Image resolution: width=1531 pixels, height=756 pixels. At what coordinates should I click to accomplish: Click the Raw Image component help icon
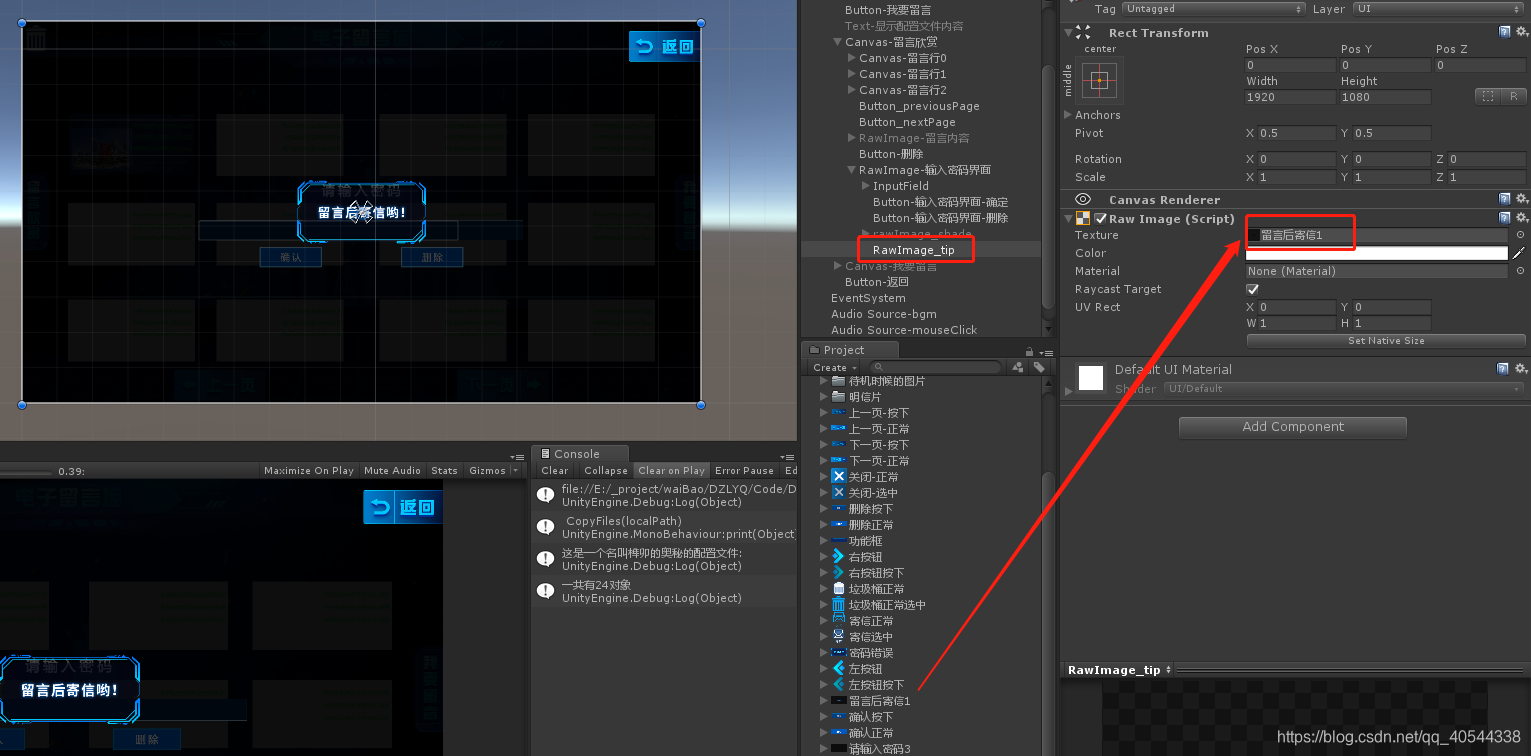(x=1505, y=218)
